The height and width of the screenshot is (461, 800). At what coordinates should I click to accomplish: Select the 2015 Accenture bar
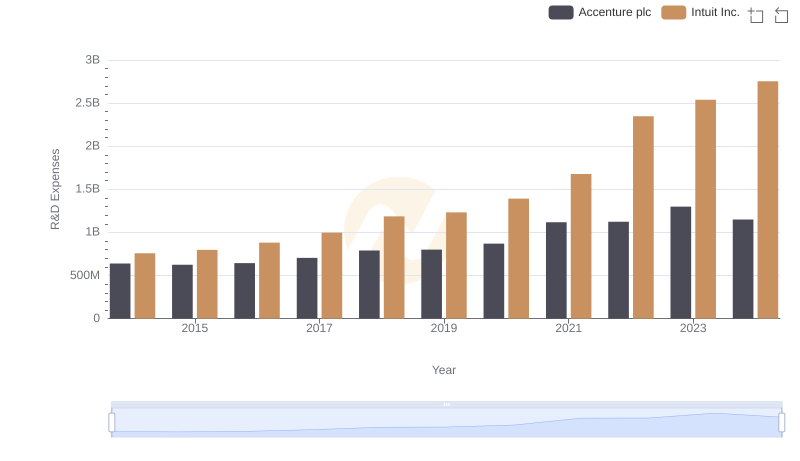click(182, 292)
